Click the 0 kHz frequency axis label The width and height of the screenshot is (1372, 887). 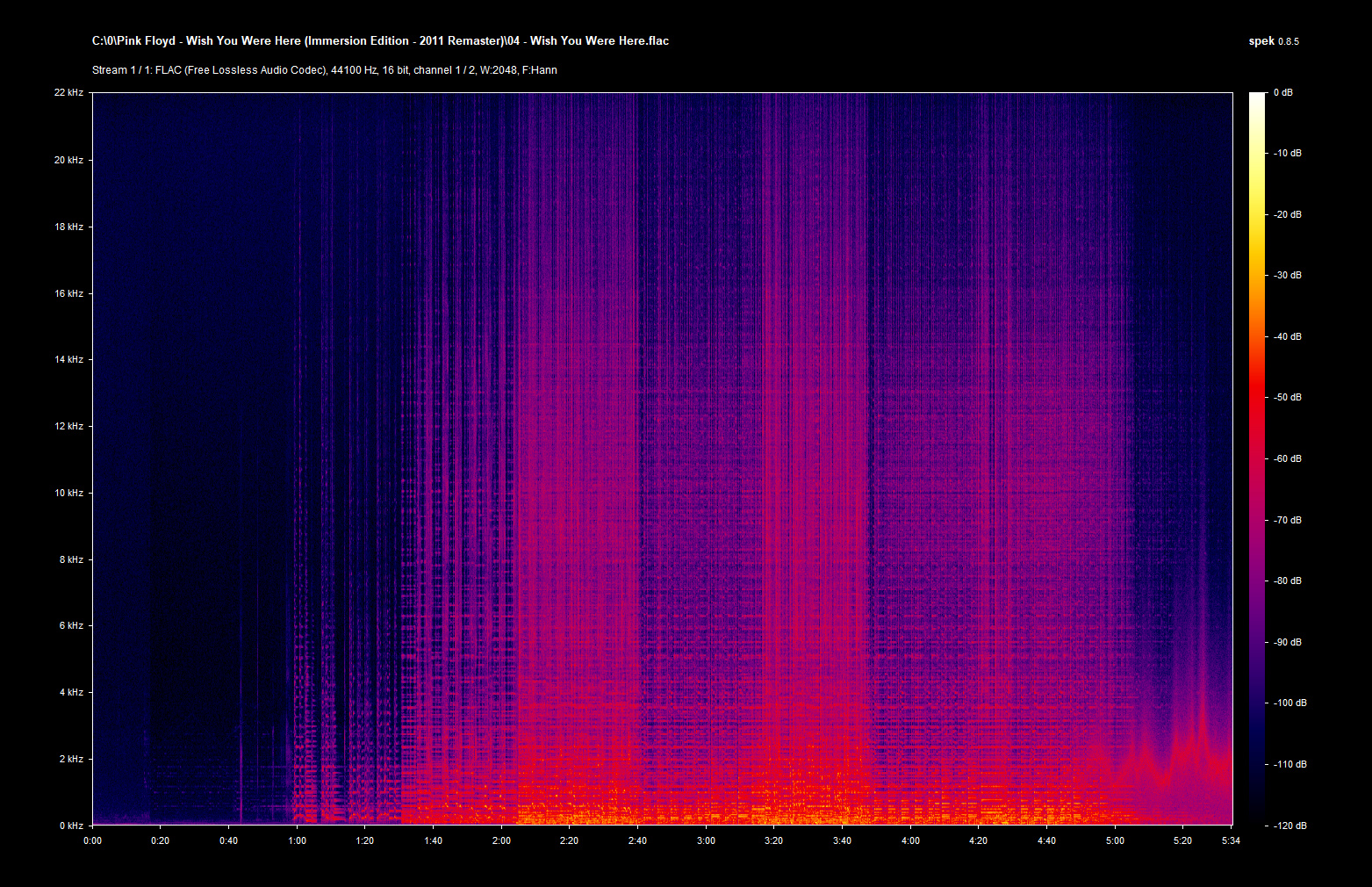[70, 826]
